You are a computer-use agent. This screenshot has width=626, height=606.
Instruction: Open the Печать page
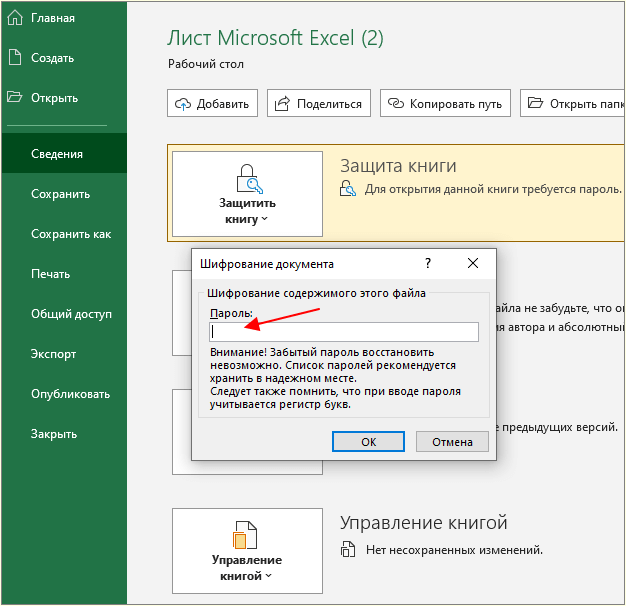(x=64, y=274)
